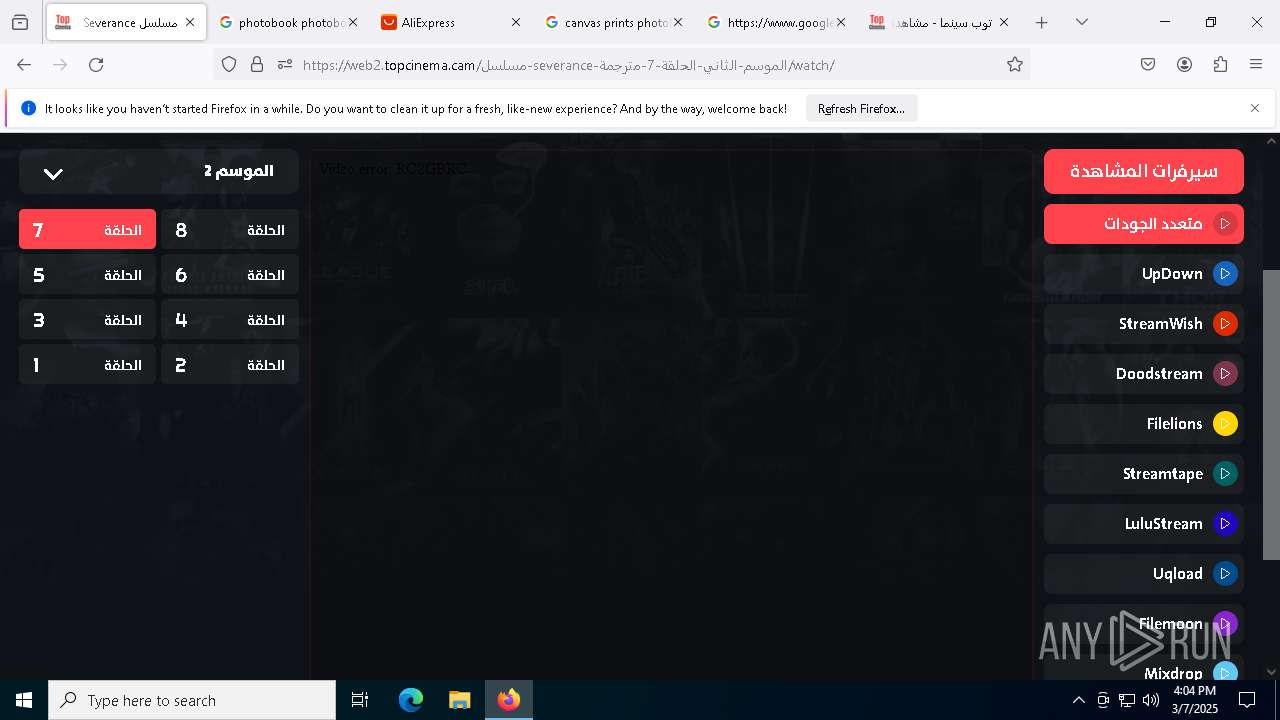The image size is (1280, 720).
Task: Open the Firefox View icon in tab bar
Action: [20, 22]
